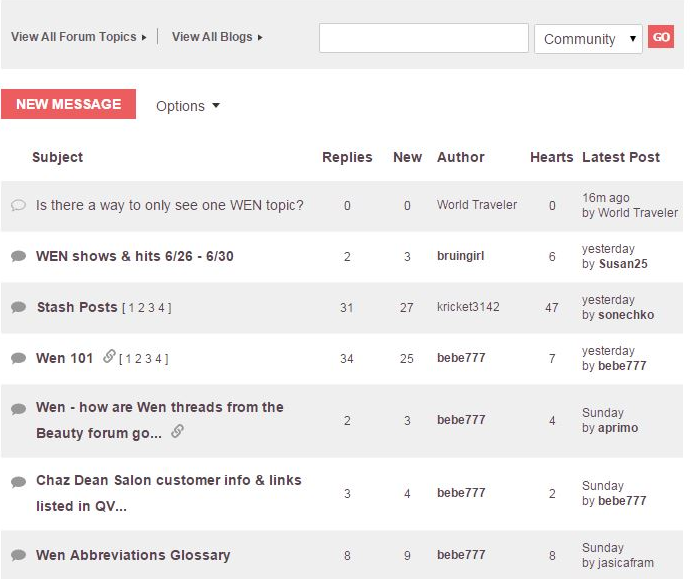Image resolution: width=692 pixels, height=579 pixels.
Task: Click the bubble icon beside Wen Abbreviations Glossary
Action: pyautogui.click(x=18, y=555)
